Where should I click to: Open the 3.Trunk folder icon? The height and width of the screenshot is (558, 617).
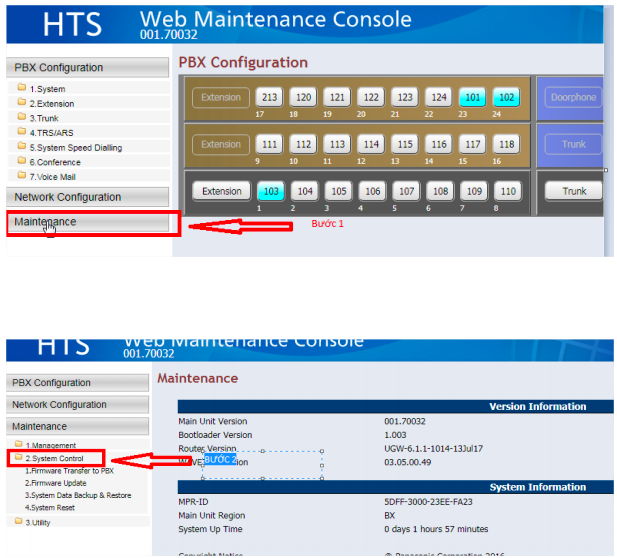coord(22,116)
